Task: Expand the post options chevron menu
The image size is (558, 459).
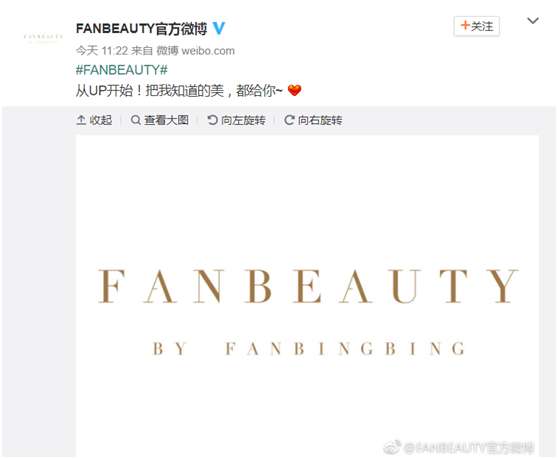Action: [532, 21]
